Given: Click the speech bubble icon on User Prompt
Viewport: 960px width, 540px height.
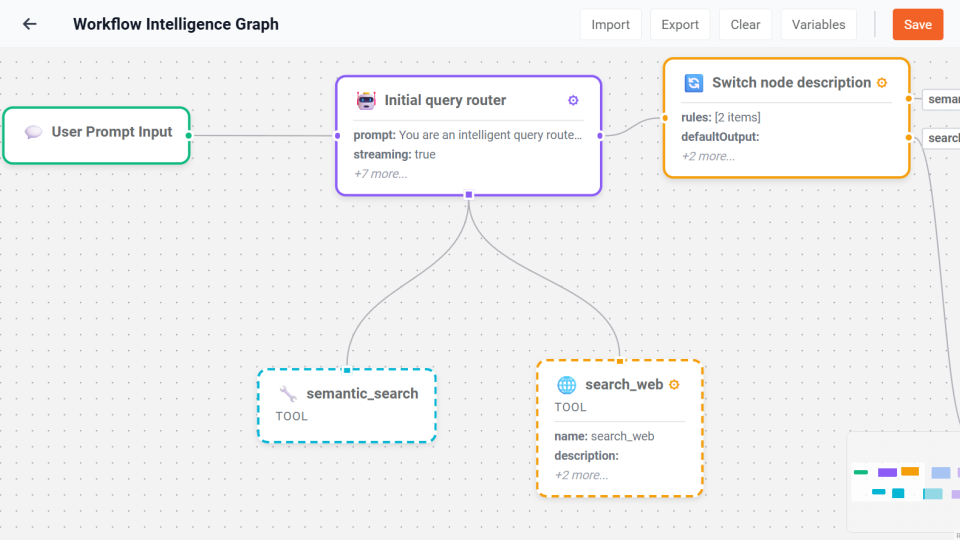Looking at the screenshot, I should 33,132.
